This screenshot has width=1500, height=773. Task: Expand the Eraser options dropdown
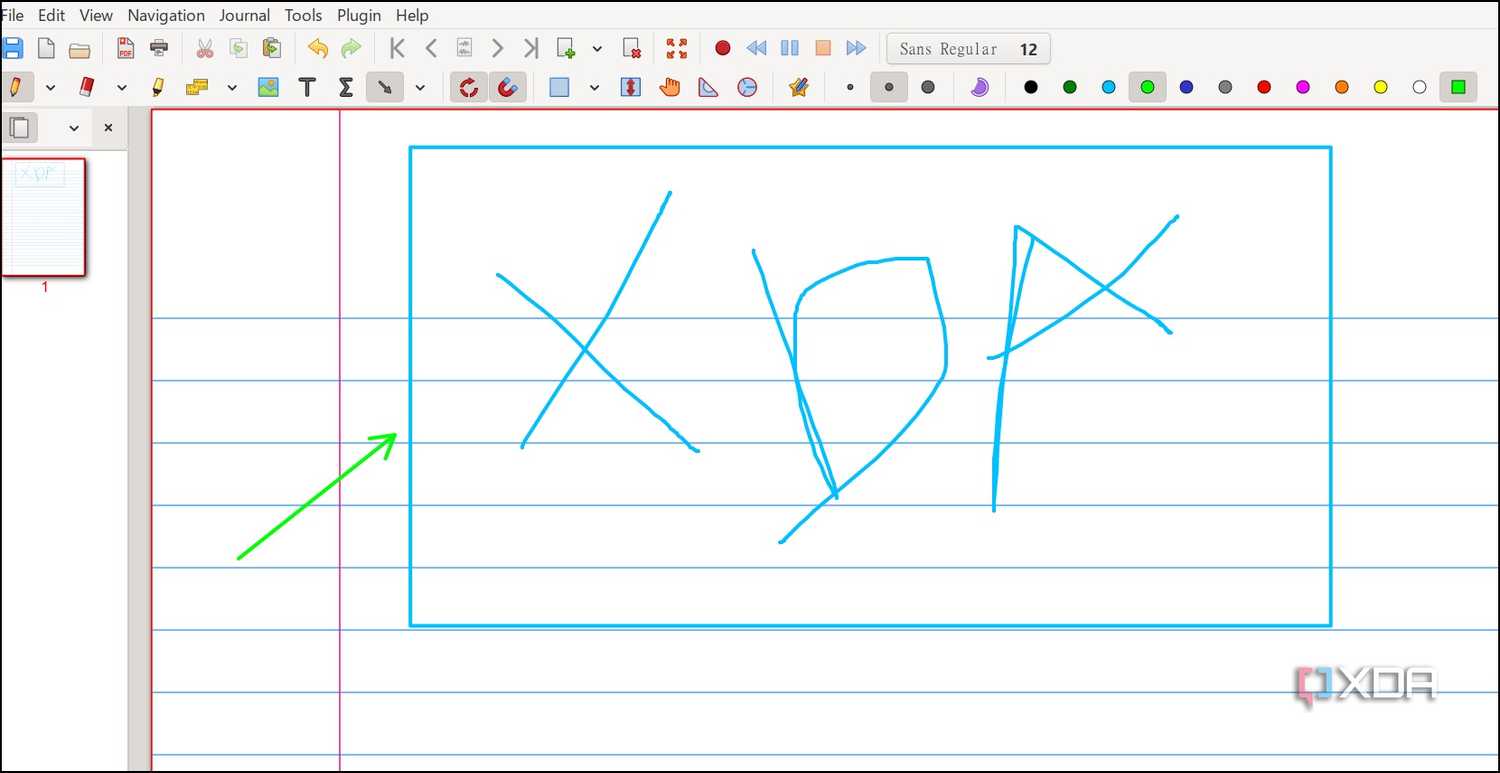tap(122, 87)
